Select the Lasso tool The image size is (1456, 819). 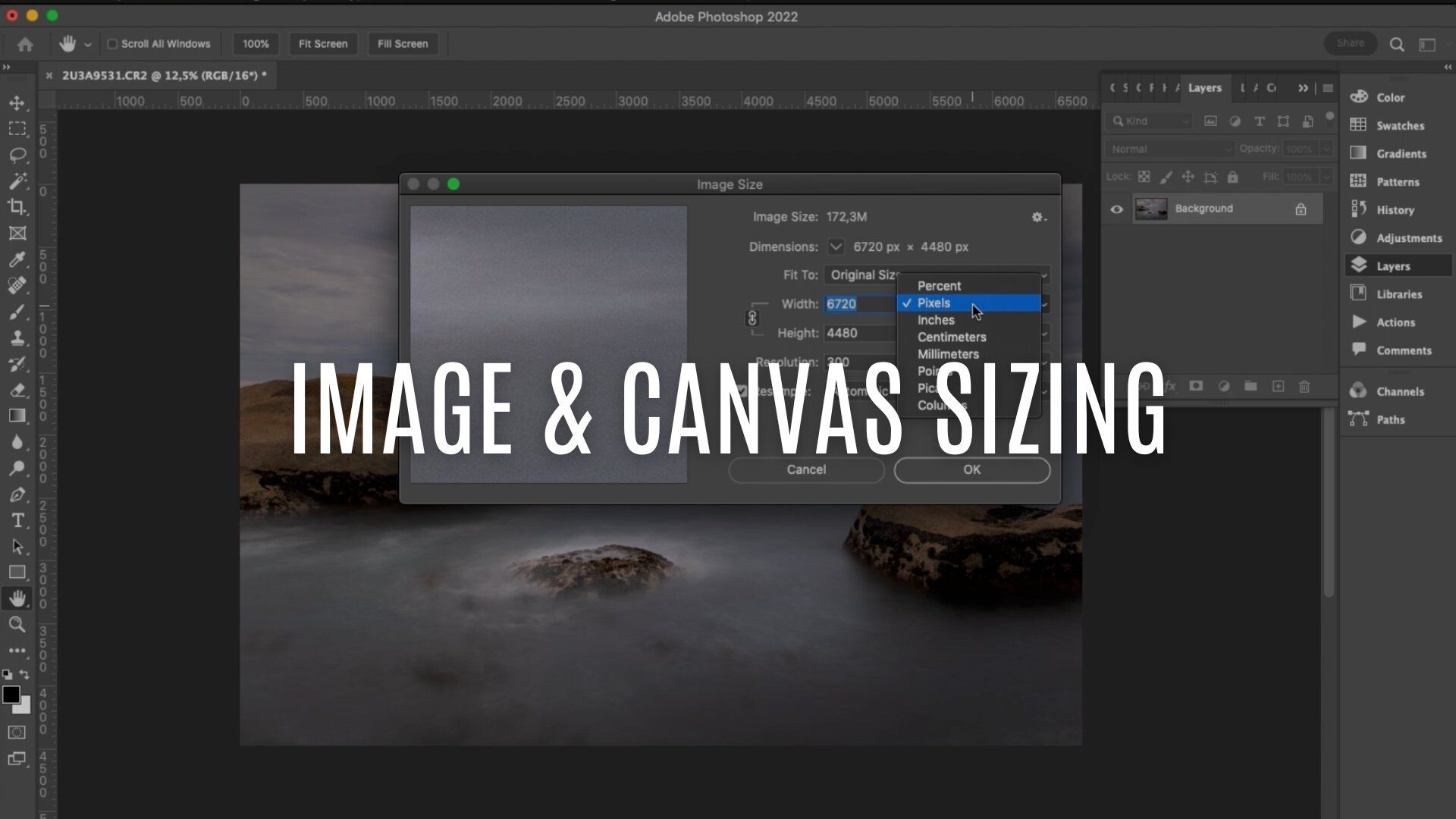17,155
